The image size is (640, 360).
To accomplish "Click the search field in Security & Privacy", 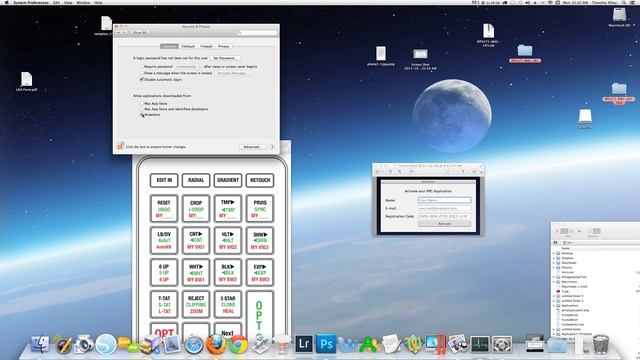I will 258,32.
